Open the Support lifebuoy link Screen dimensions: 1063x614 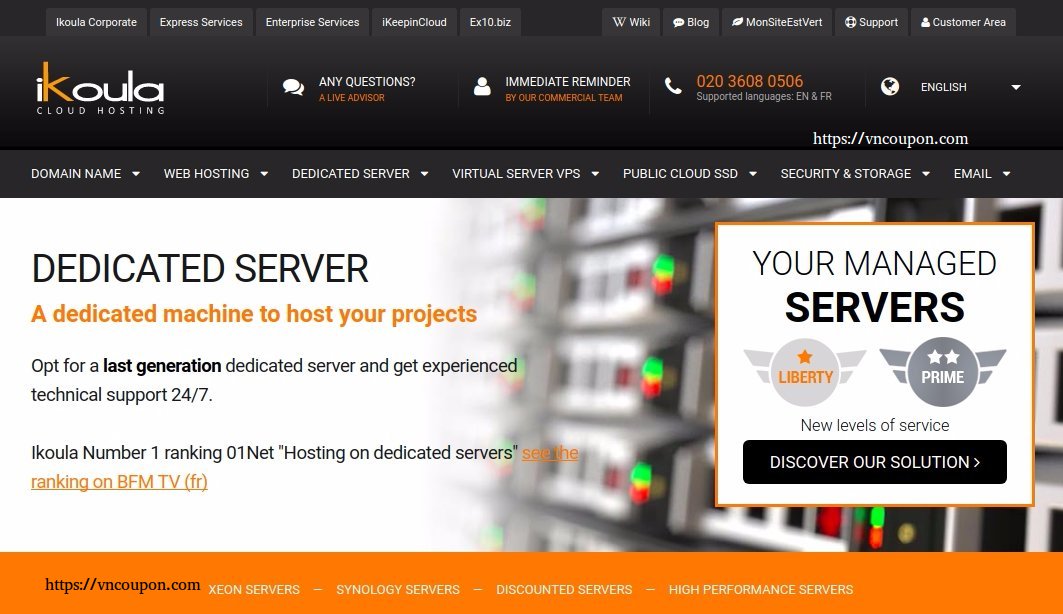(x=871, y=22)
